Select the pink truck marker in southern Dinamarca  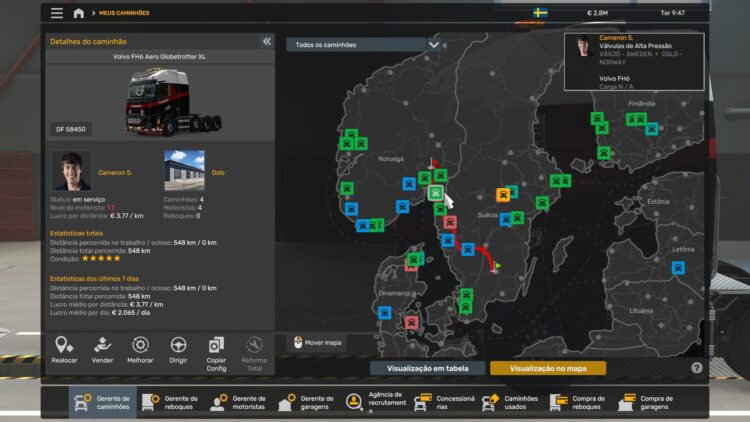pyautogui.click(x=411, y=322)
